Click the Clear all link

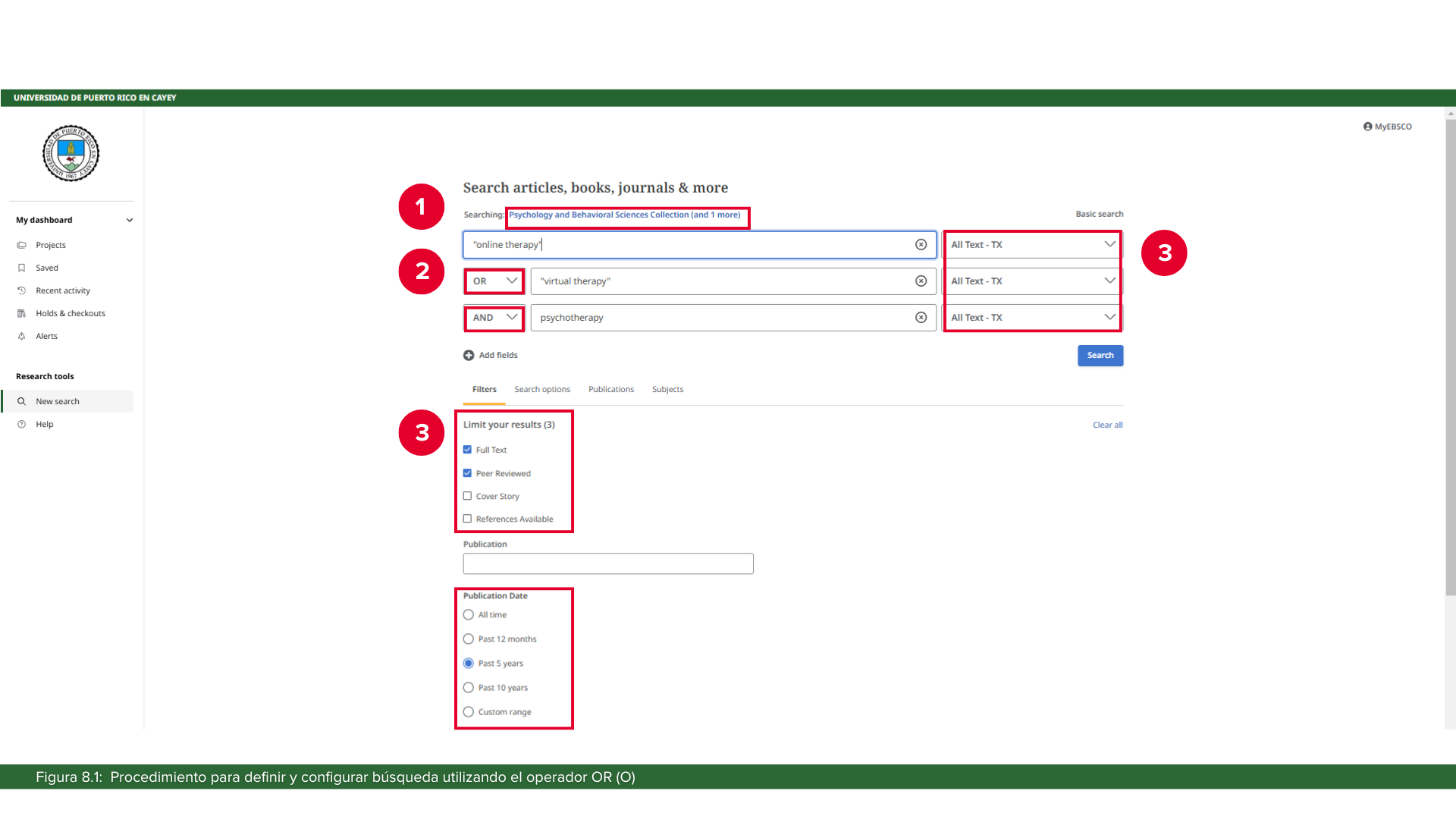(1107, 425)
